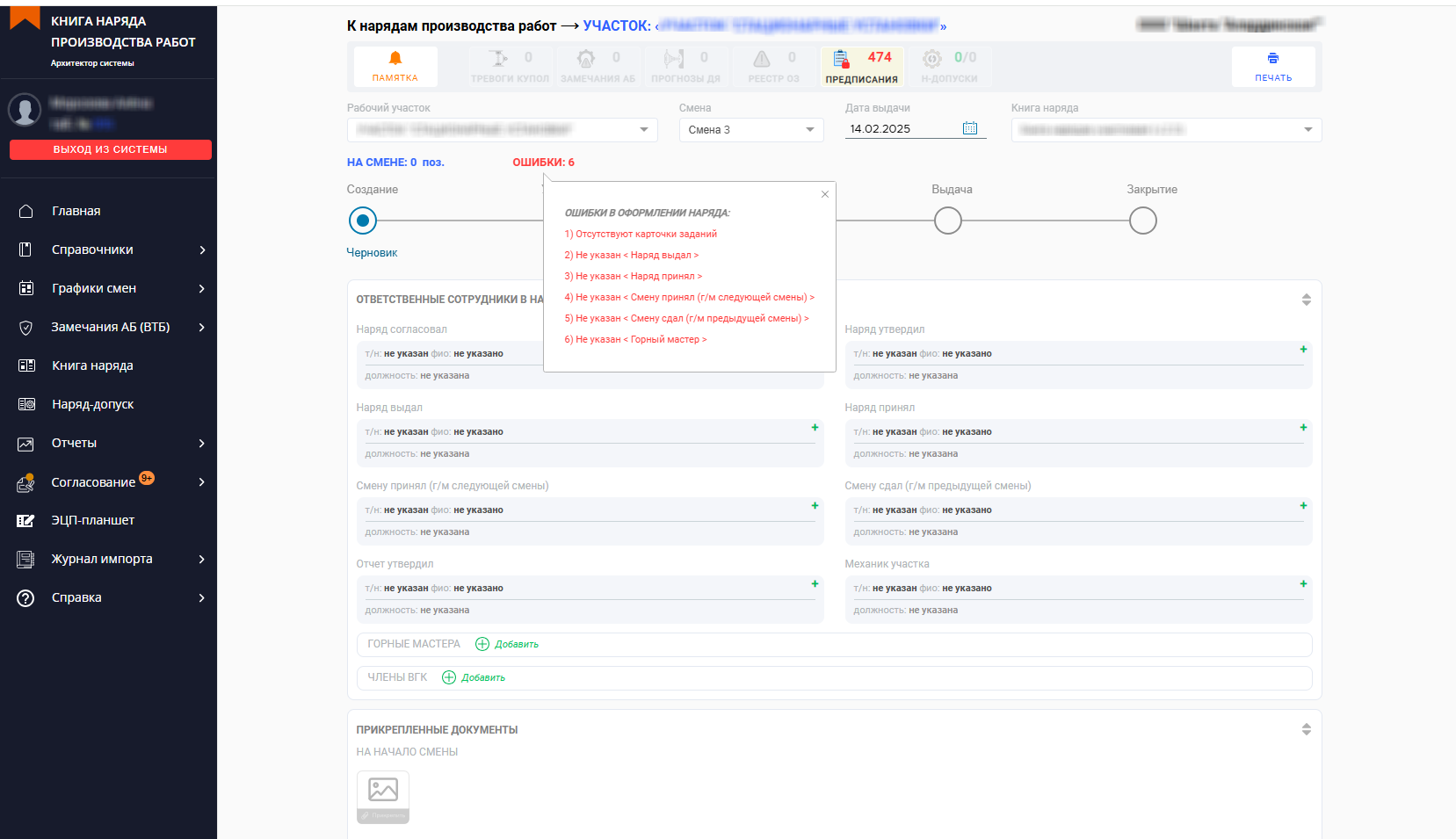The height and width of the screenshot is (839, 1456).
Task: Add a person to Наряд утвердил
Action: [1303, 350]
